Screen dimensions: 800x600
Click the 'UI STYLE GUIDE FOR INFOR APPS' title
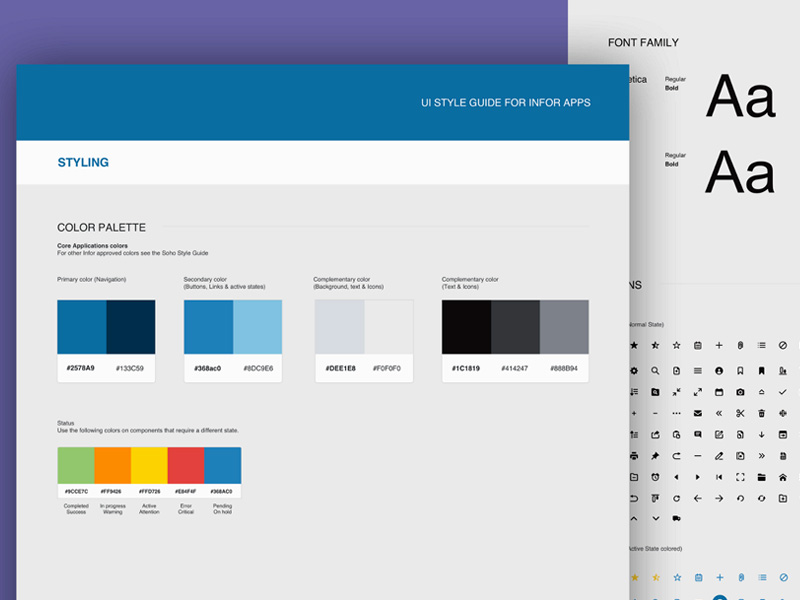(506, 103)
